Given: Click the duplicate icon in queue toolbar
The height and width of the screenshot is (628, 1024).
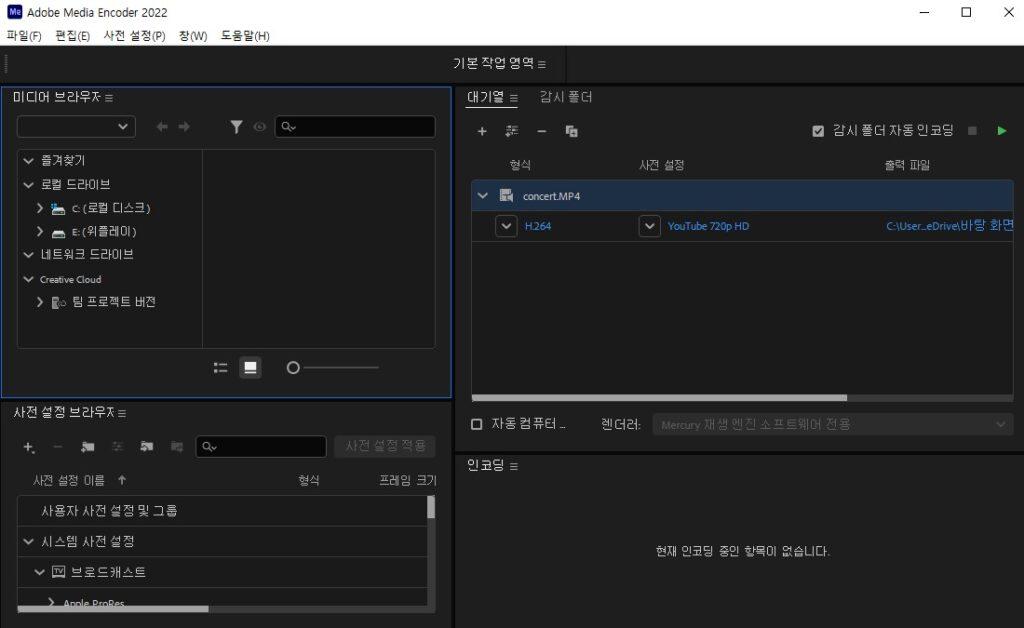Looking at the screenshot, I should pos(571,131).
